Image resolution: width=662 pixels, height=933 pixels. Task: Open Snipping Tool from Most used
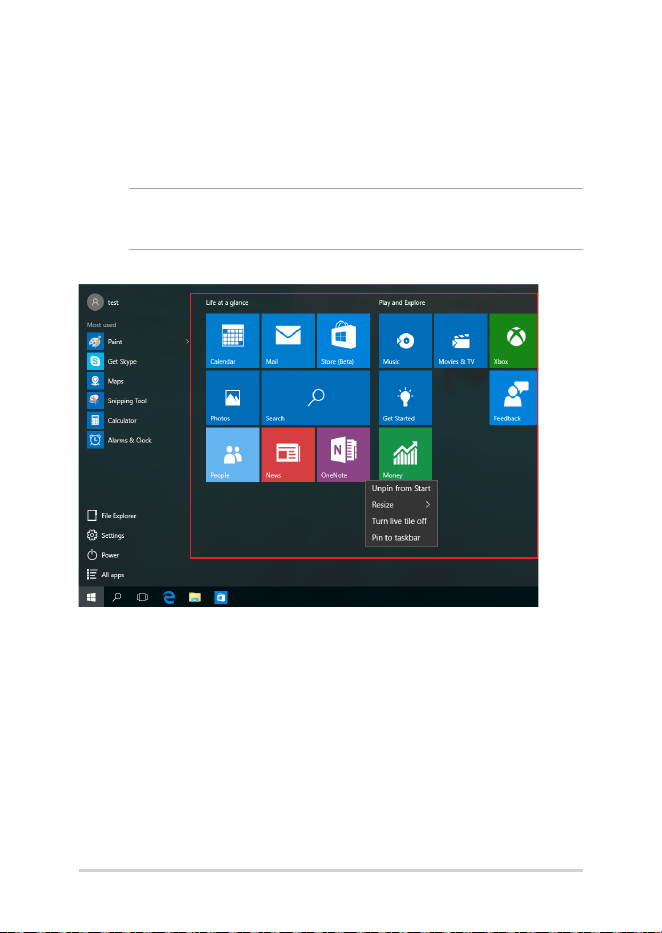click(x=117, y=401)
